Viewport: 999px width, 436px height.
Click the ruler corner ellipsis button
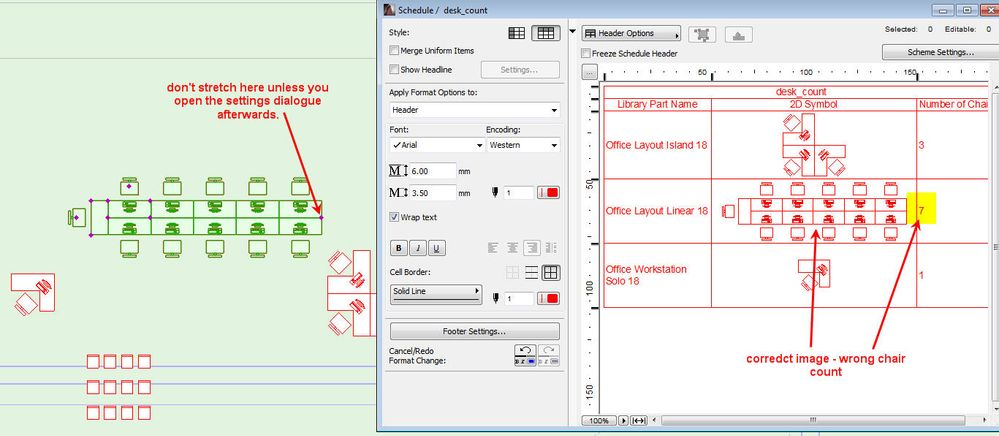click(x=589, y=71)
